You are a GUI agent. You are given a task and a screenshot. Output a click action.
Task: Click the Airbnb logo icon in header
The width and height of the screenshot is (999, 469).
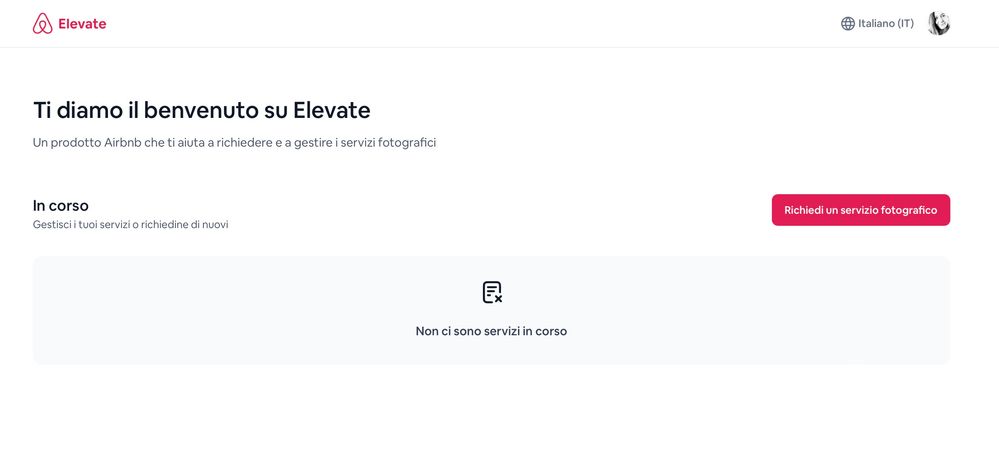42,24
